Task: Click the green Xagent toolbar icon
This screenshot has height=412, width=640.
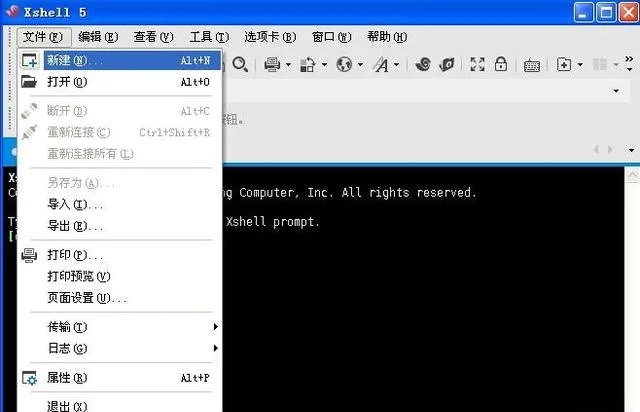Action: point(447,64)
